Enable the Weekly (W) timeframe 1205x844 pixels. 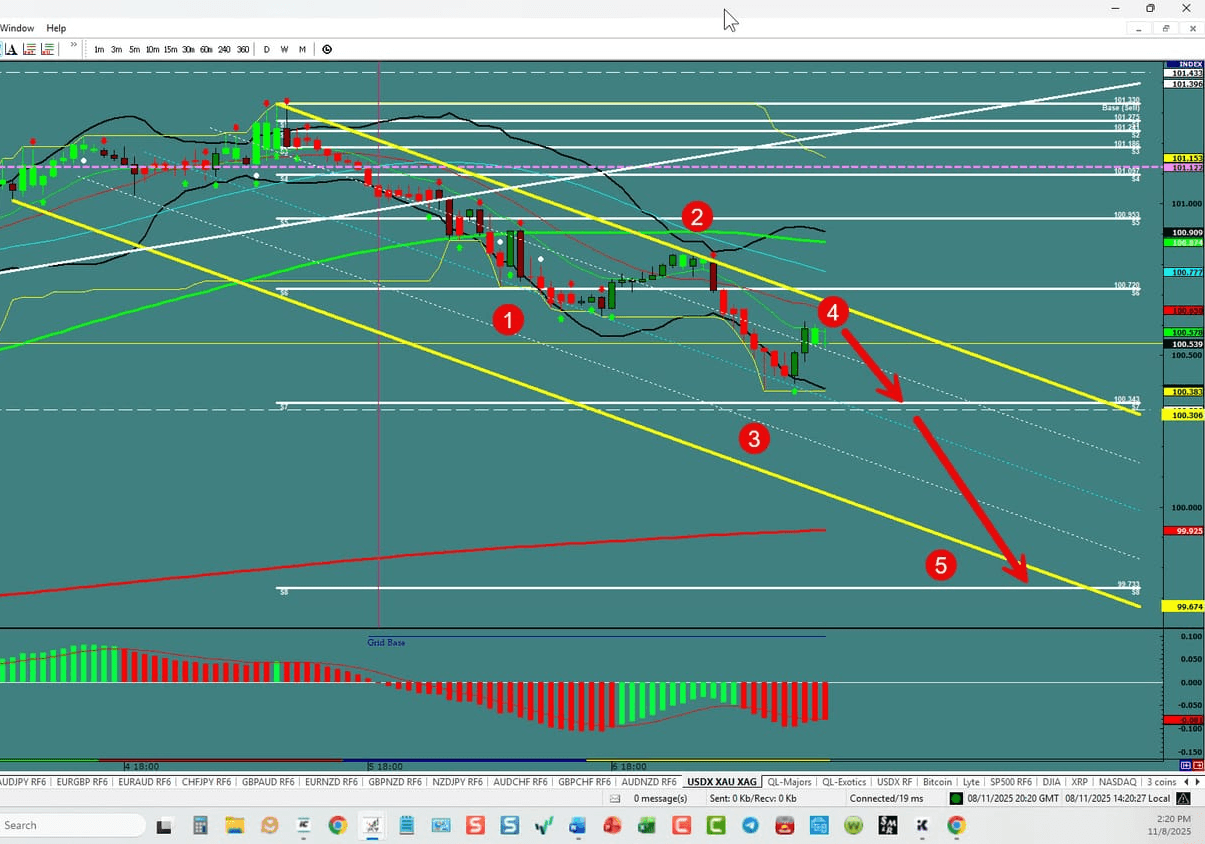coord(285,49)
